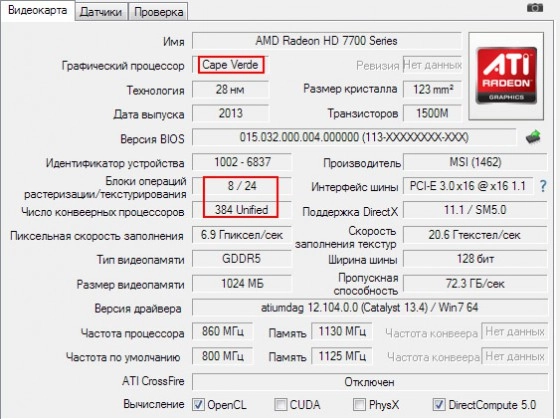Click the 860 МГц GPU clock field

pos(222,331)
